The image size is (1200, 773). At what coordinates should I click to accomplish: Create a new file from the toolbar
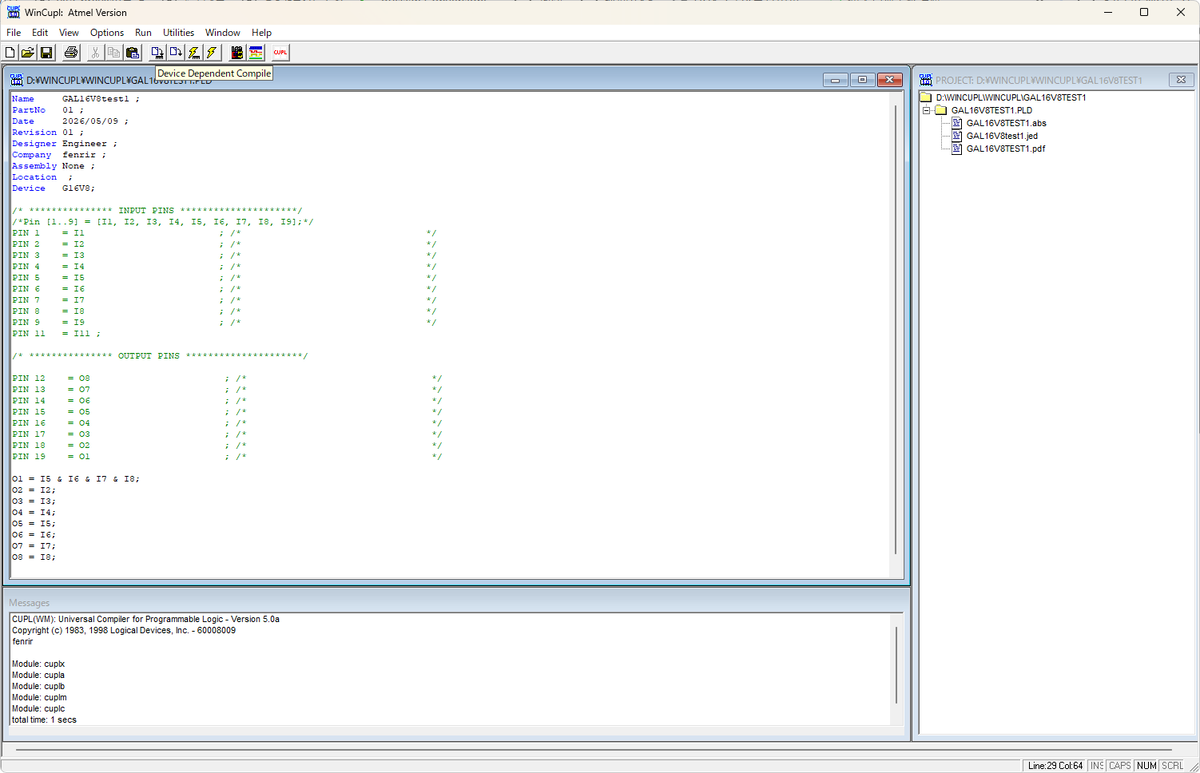point(10,52)
